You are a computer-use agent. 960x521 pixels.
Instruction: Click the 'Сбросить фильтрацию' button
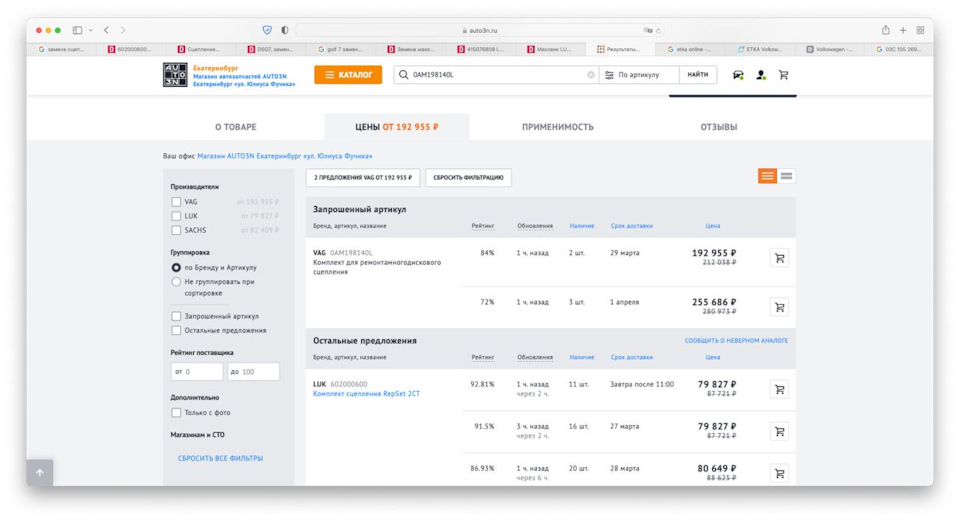click(468, 177)
